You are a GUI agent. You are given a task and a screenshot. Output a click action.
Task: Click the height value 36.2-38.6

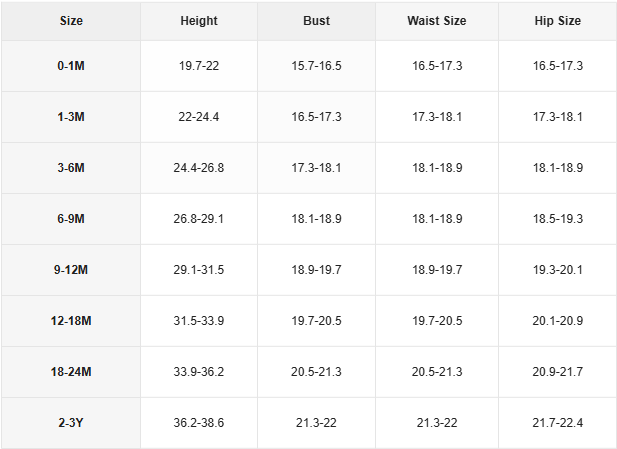(199, 423)
